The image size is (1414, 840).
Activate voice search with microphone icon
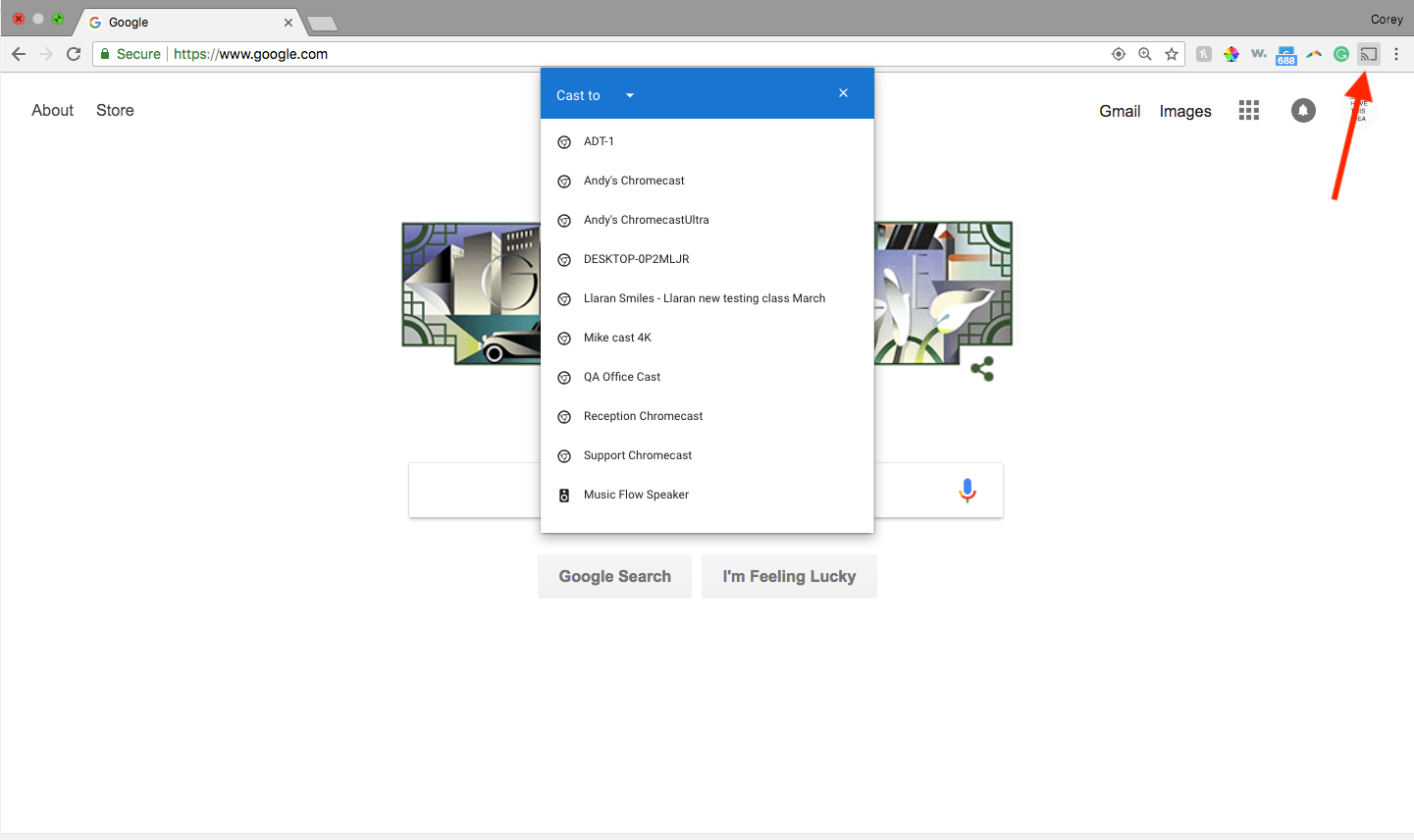pos(968,490)
